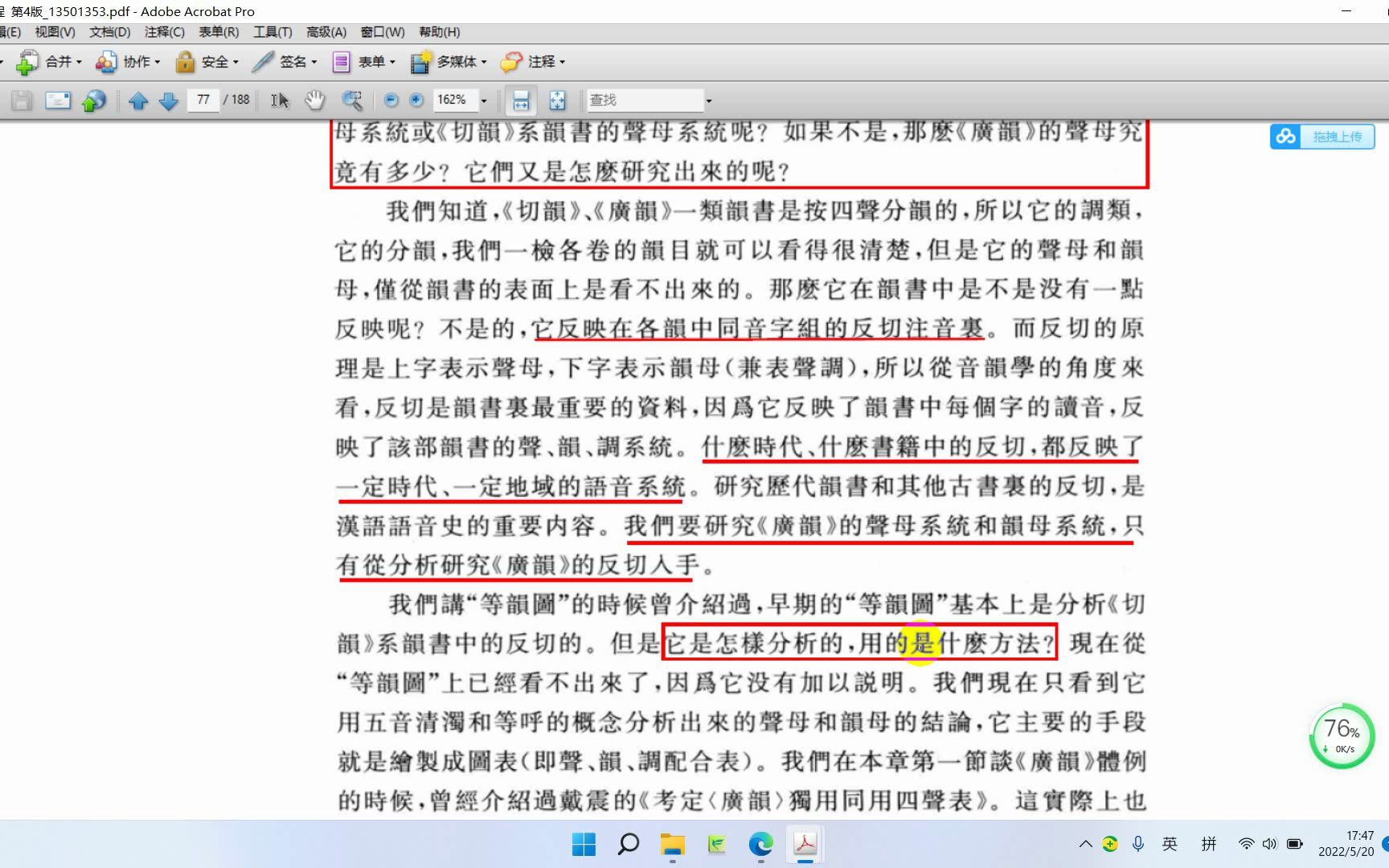Screen dimensions: 1389x868
Task: Activate the Hand pan tool
Action: coord(315,100)
